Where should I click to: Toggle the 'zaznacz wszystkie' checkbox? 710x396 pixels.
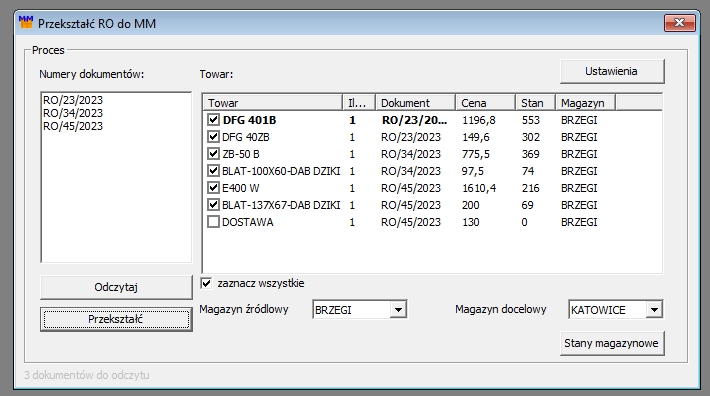(206, 283)
